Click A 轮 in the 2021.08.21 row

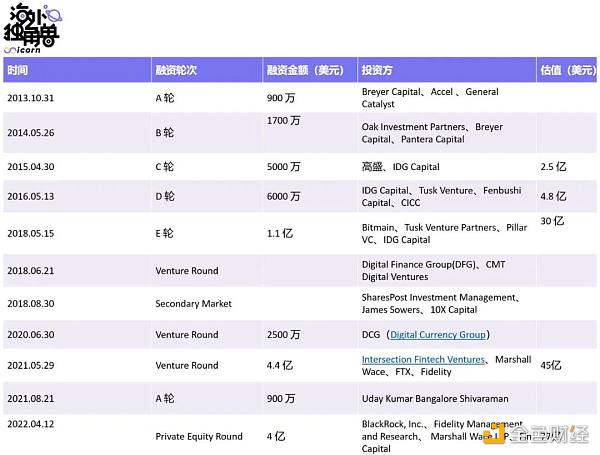(165, 398)
